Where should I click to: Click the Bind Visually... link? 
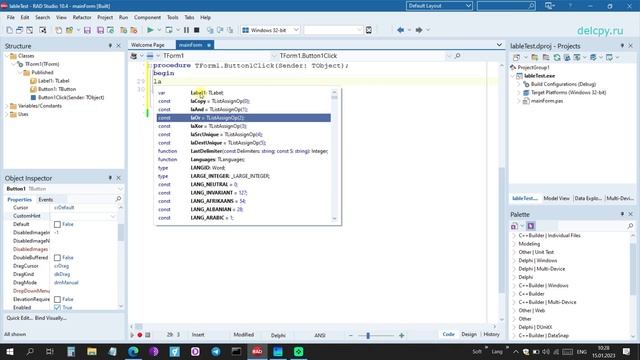click(51, 318)
